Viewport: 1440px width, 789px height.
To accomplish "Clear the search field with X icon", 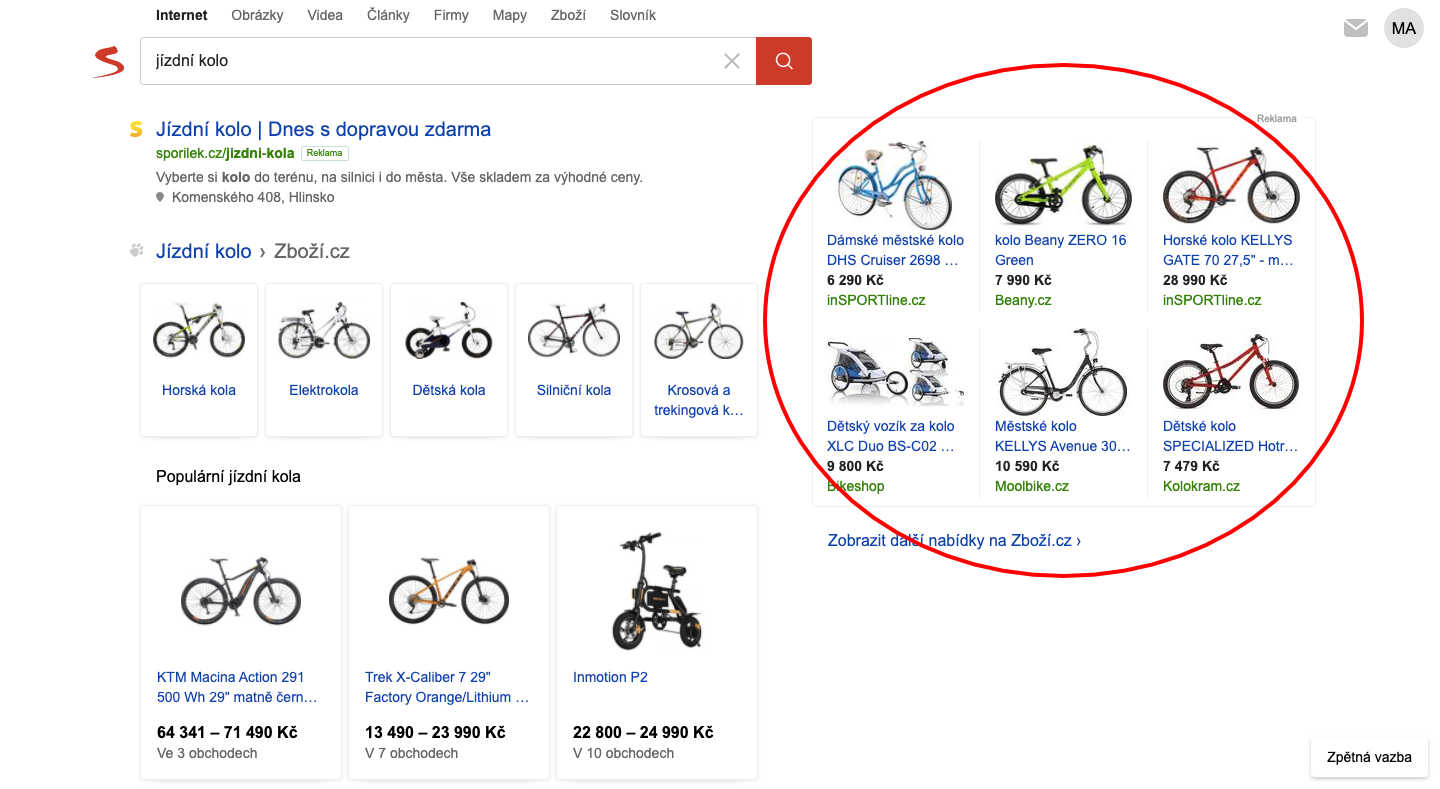I will [x=732, y=61].
